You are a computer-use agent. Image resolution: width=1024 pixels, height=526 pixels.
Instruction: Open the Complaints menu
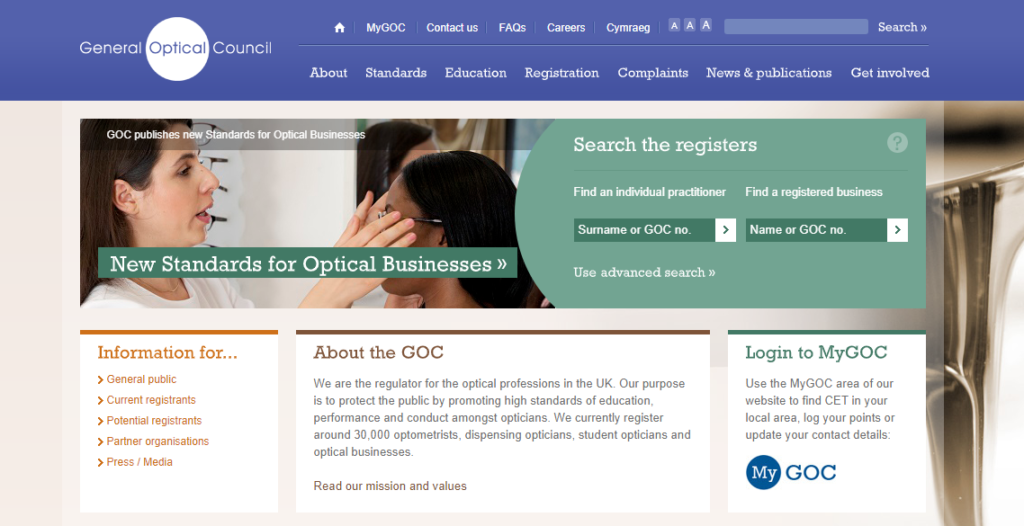[653, 73]
